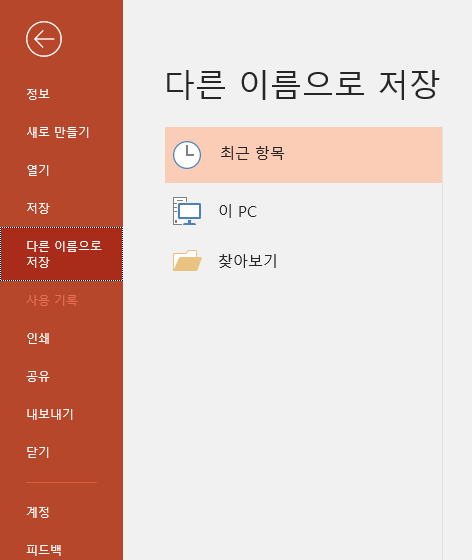This screenshot has width=472, height=560.
Task: Click 찾아보기 to browse folders
Action: tap(303, 260)
